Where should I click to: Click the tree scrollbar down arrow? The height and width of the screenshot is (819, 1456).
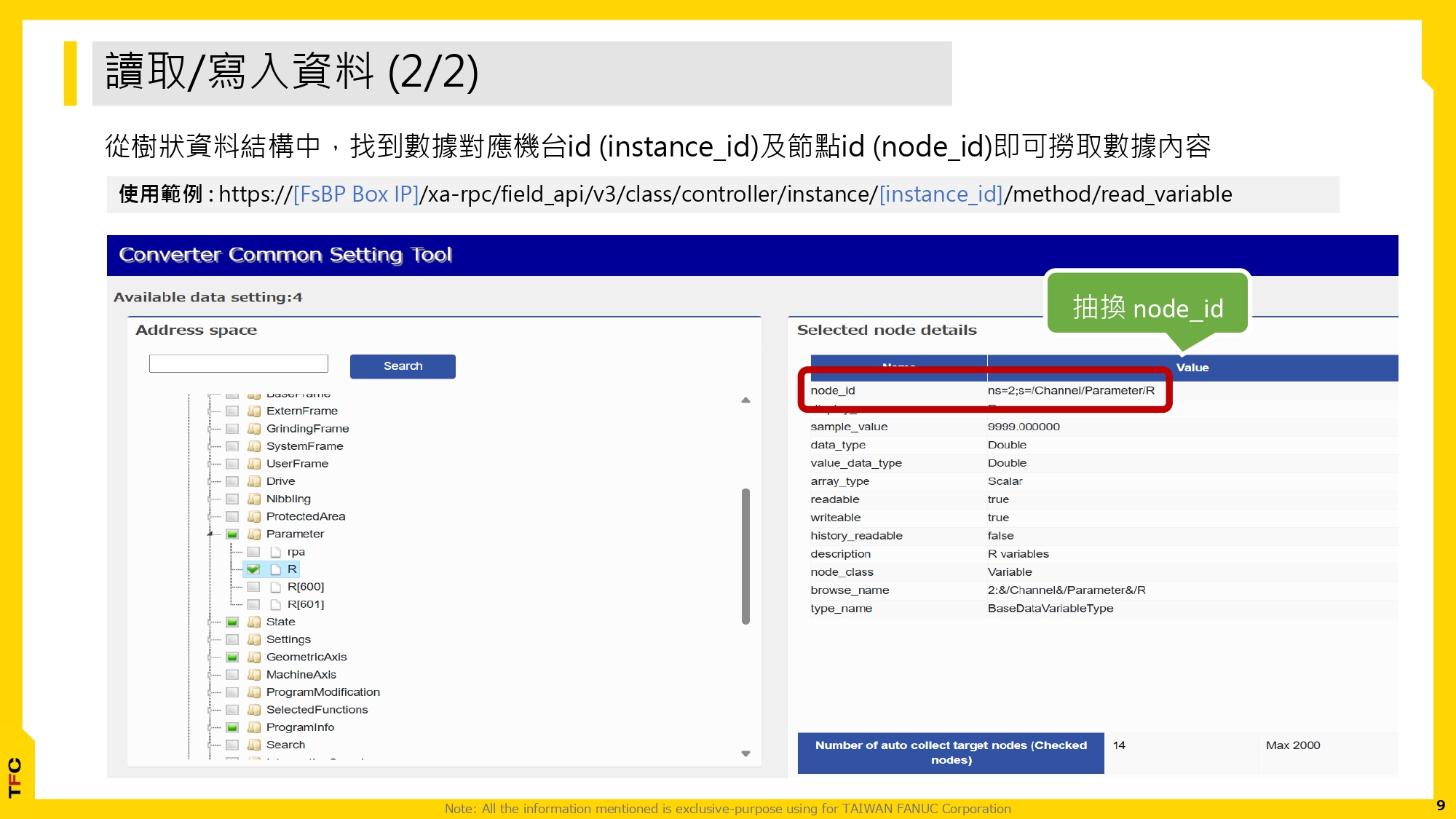click(745, 753)
